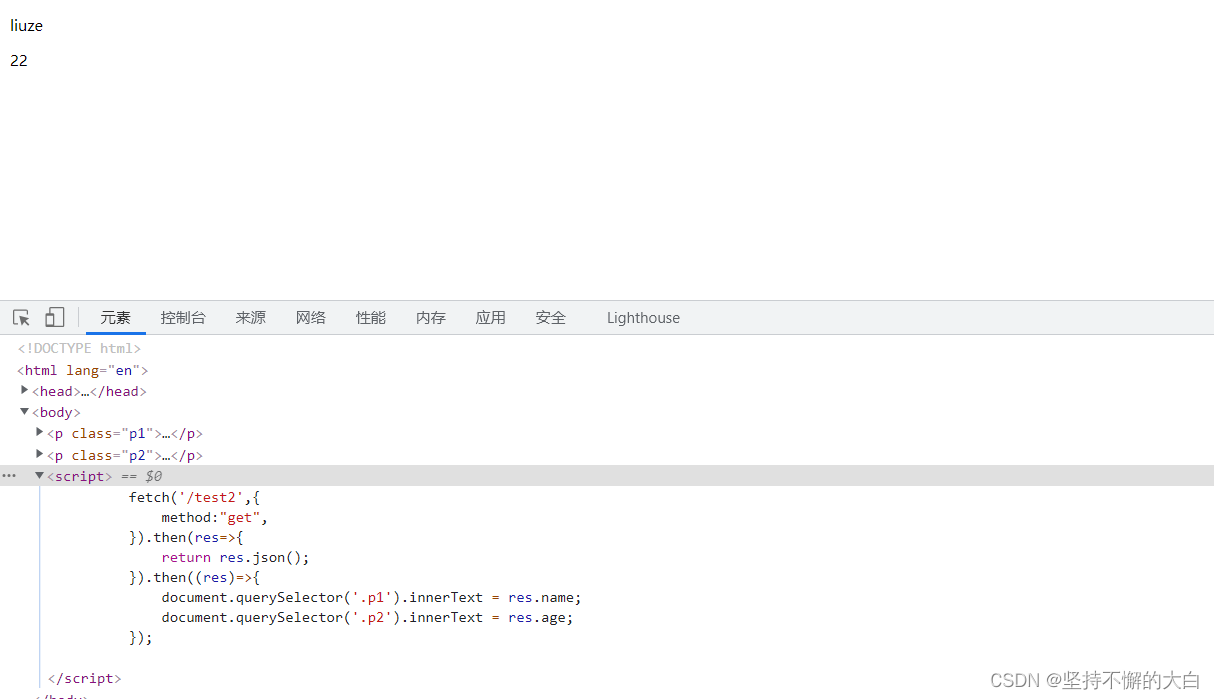The height and width of the screenshot is (699, 1214).
Task: Activate the inspect element picker icon
Action: [x=21, y=317]
